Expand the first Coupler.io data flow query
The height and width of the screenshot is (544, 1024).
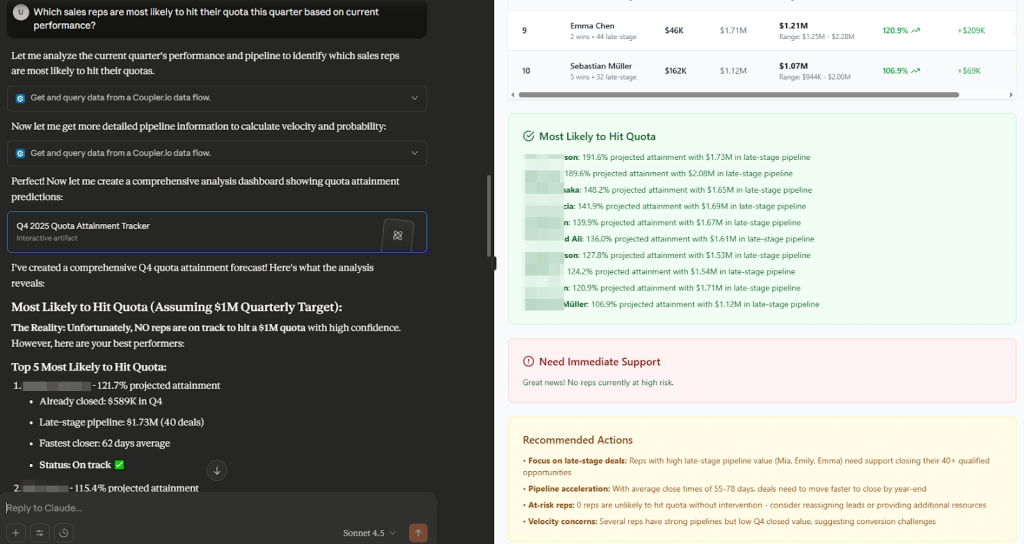(x=217, y=98)
